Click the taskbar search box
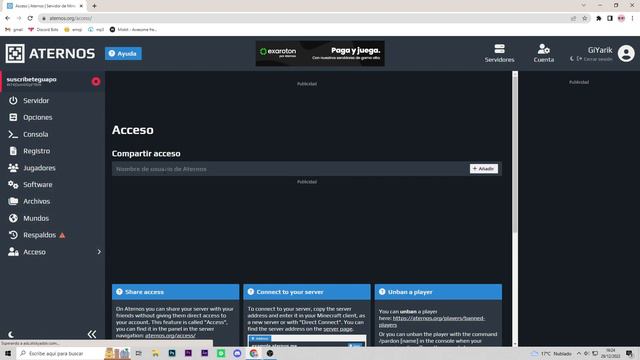The height and width of the screenshot is (360, 640). pyautogui.click(x=60, y=353)
